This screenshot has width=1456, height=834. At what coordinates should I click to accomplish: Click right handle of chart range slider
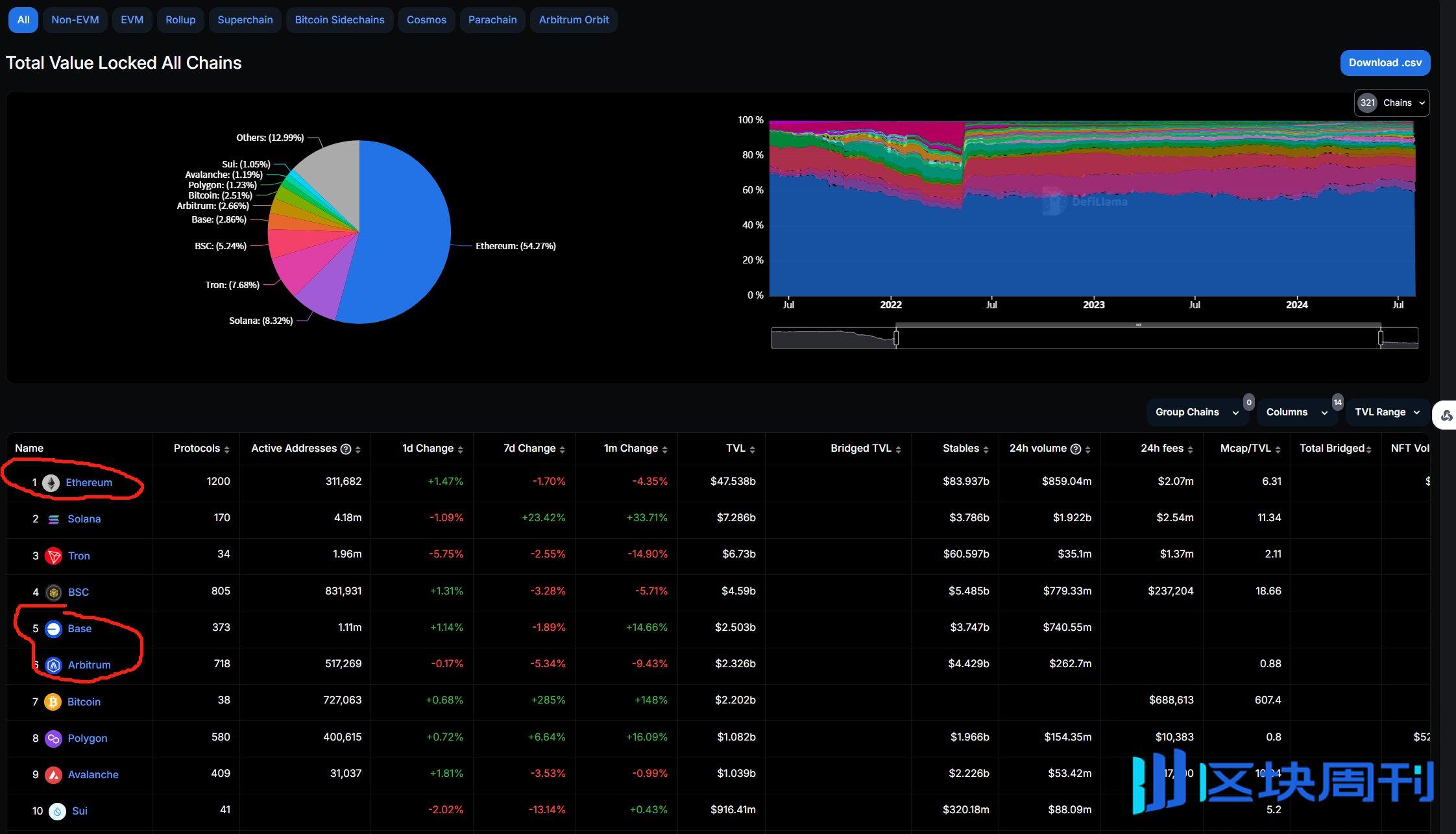click(x=1380, y=338)
